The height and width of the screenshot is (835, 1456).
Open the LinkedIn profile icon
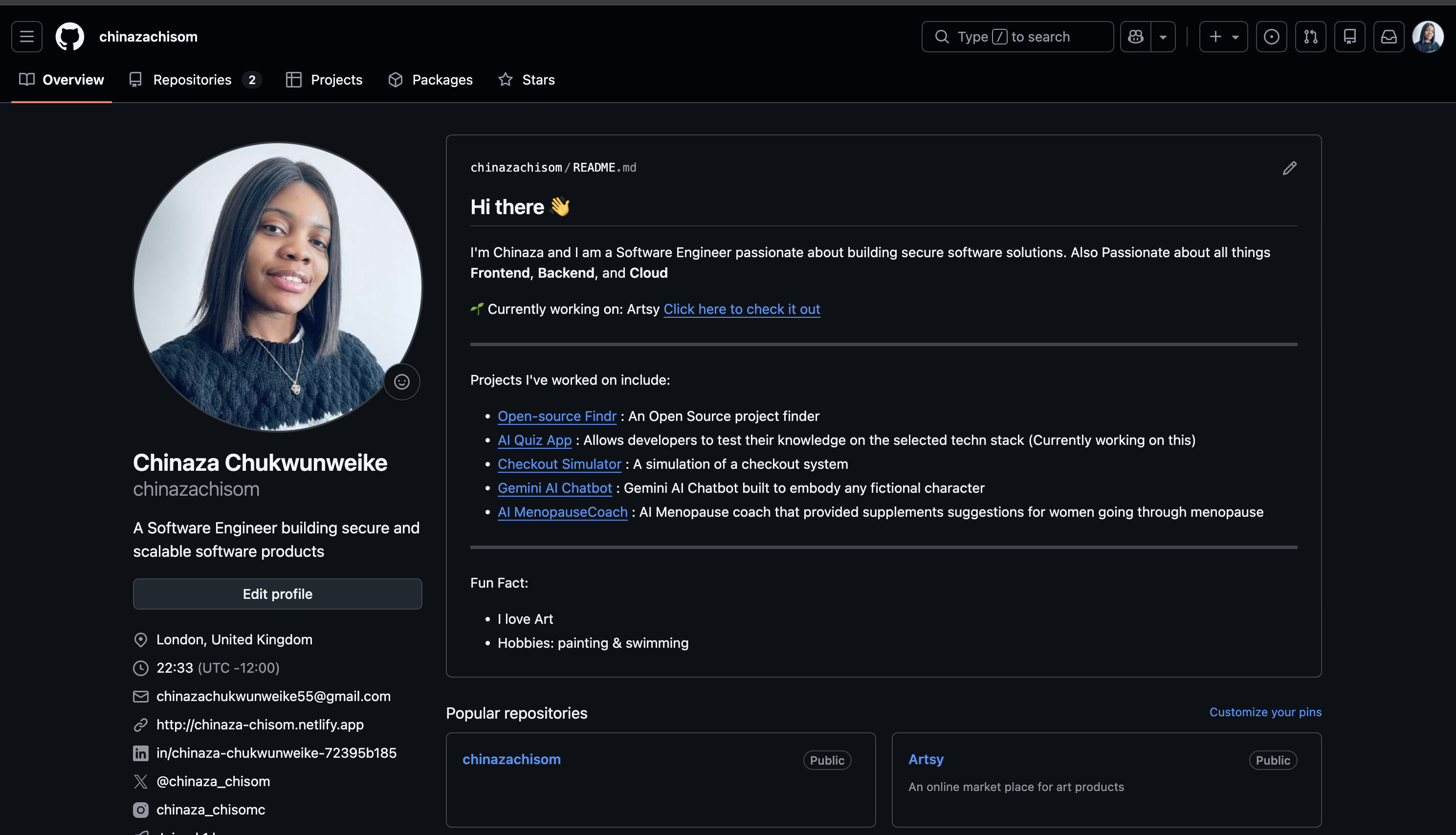[140, 753]
